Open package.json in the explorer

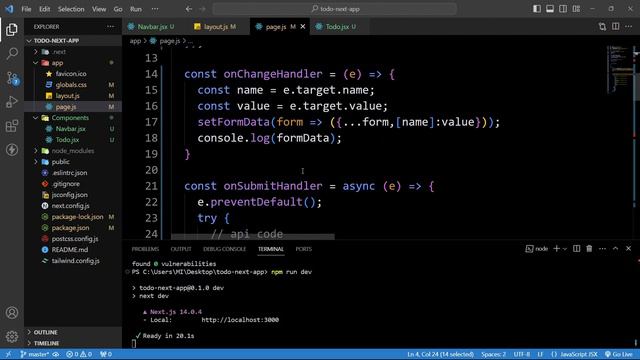70,228
